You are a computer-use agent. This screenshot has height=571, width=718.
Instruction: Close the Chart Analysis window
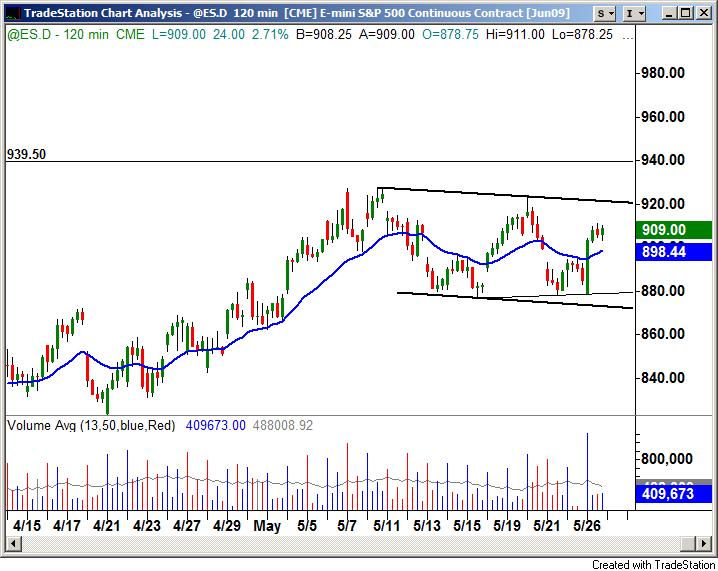pos(703,13)
